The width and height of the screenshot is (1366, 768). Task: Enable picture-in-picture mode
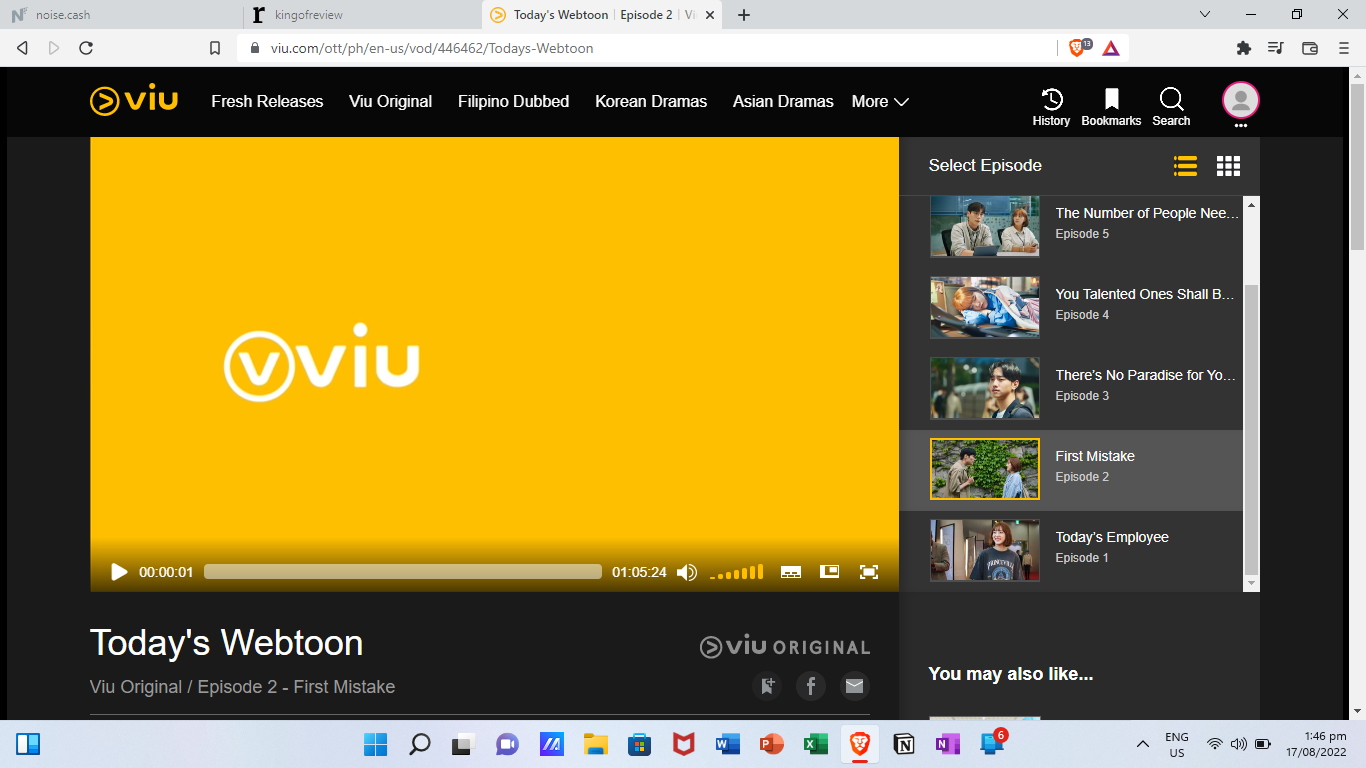point(829,572)
